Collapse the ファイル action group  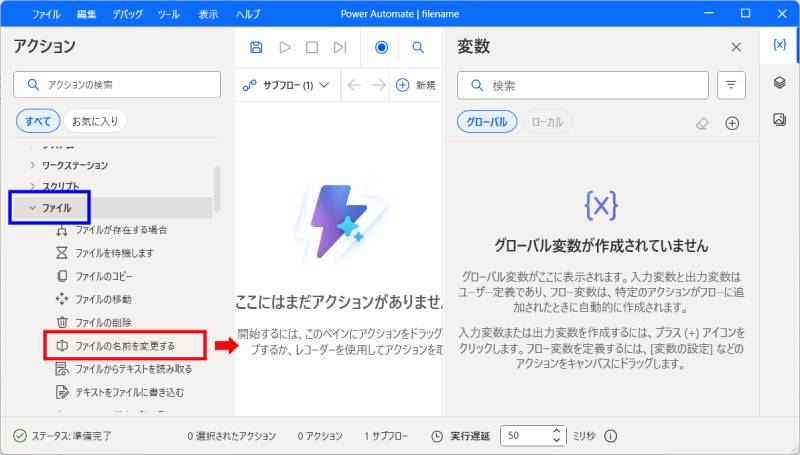(33, 208)
